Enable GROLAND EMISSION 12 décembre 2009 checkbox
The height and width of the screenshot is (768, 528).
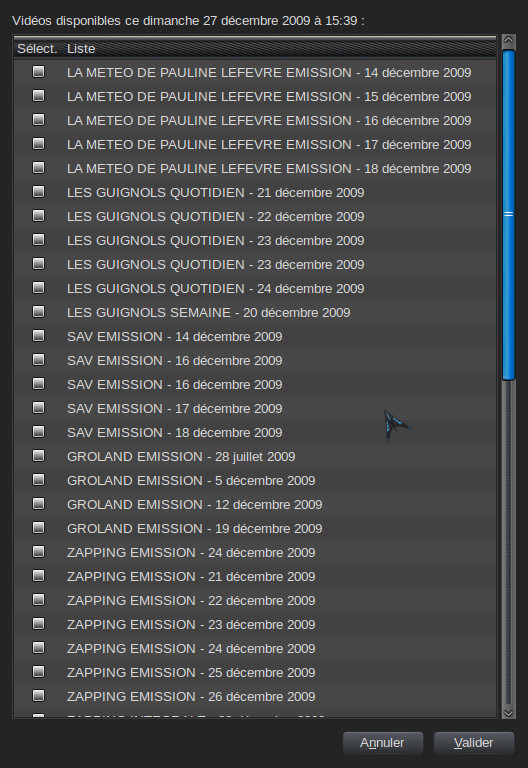pos(38,504)
